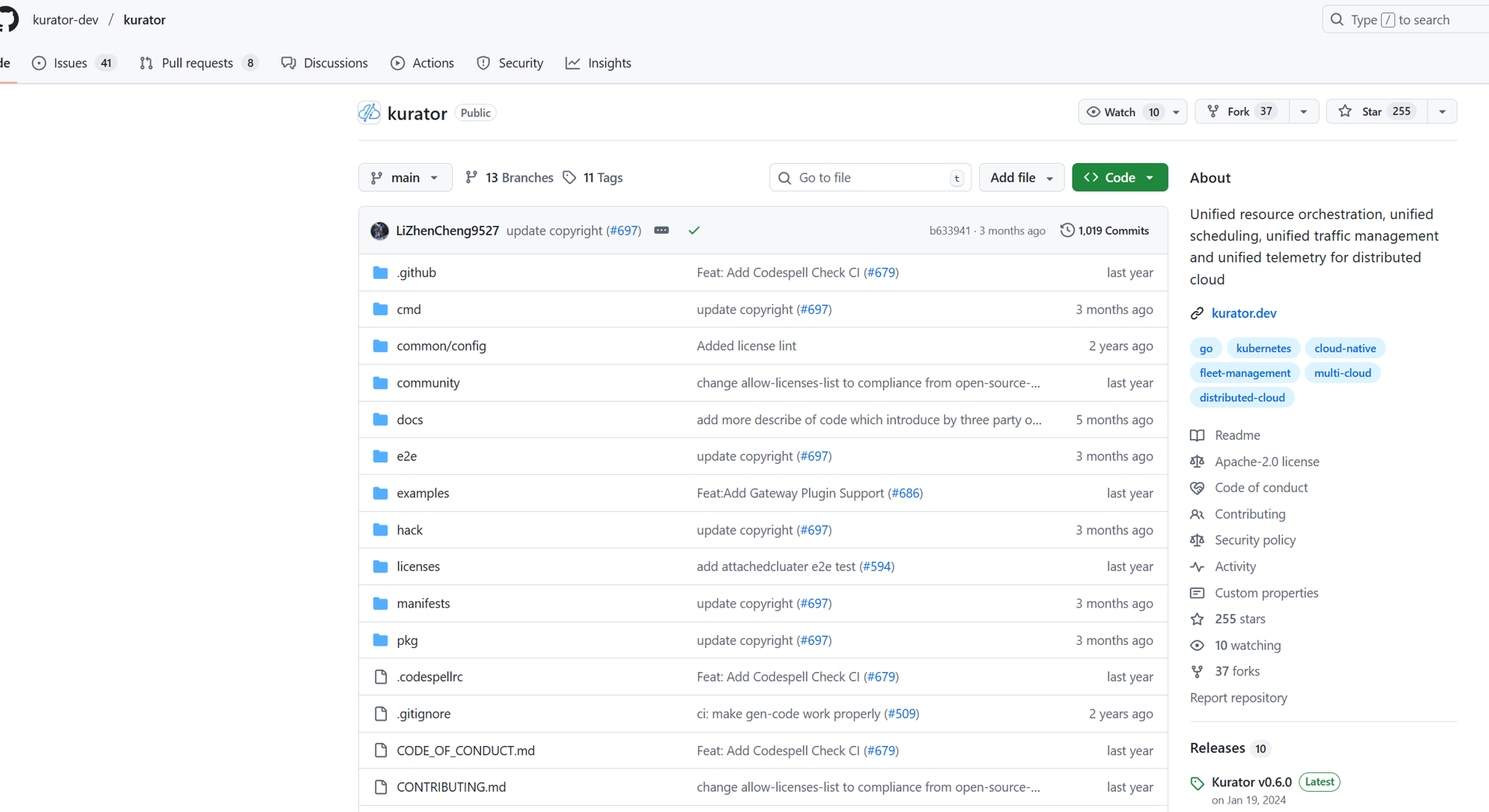Click the Type / to search box
Viewport: 1489px width, 812px height.
pyautogui.click(x=1406, y=19)
